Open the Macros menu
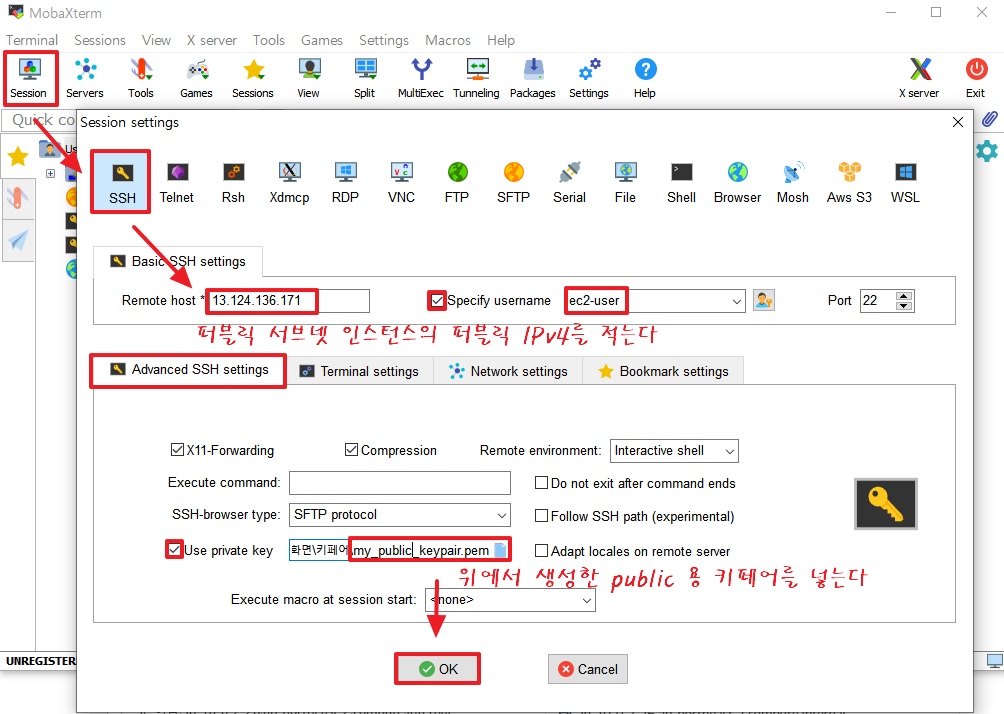 pyautogui.click(x=448, y=40)
